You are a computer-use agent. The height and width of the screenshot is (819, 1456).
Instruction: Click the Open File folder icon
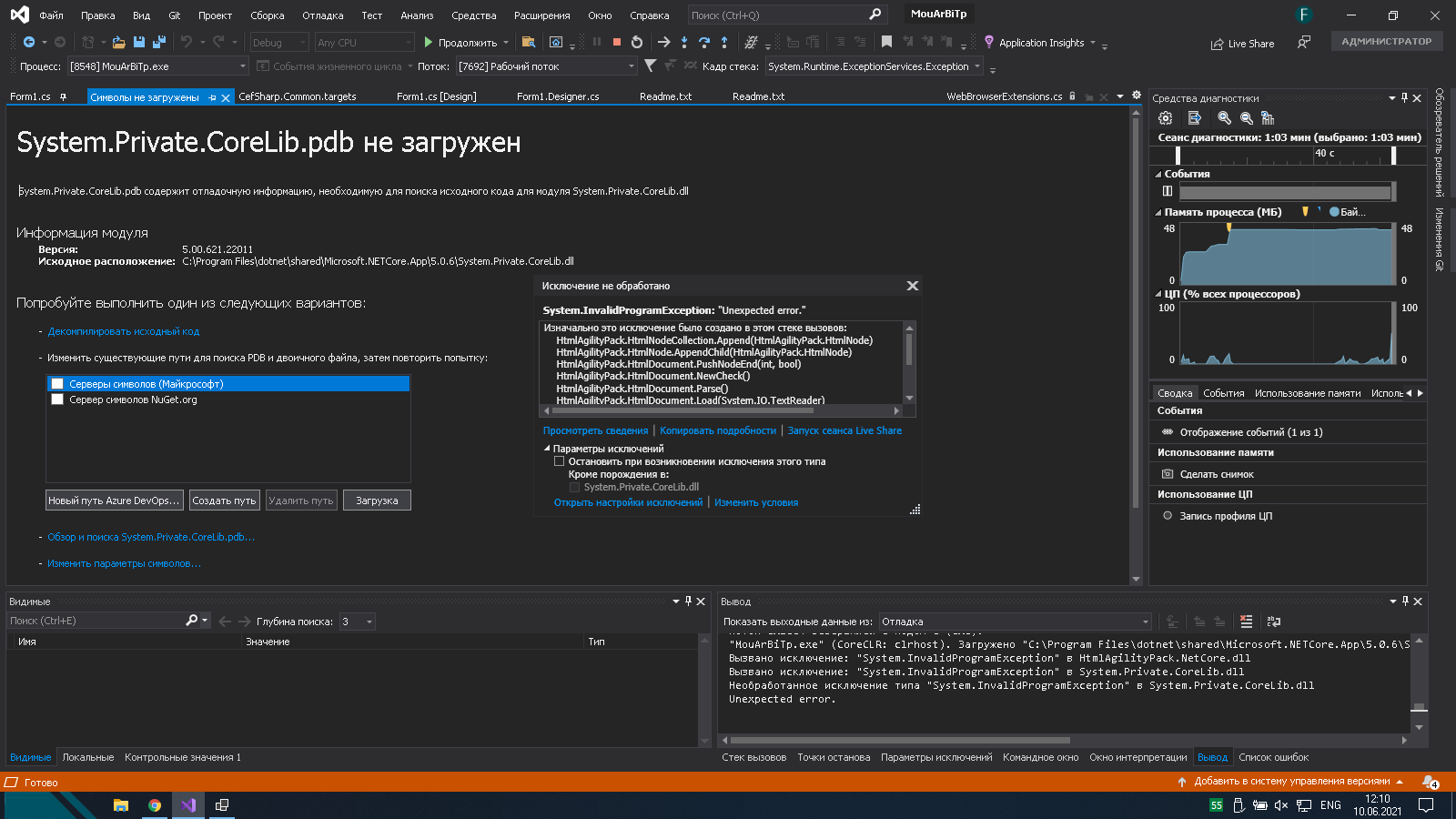118,42
